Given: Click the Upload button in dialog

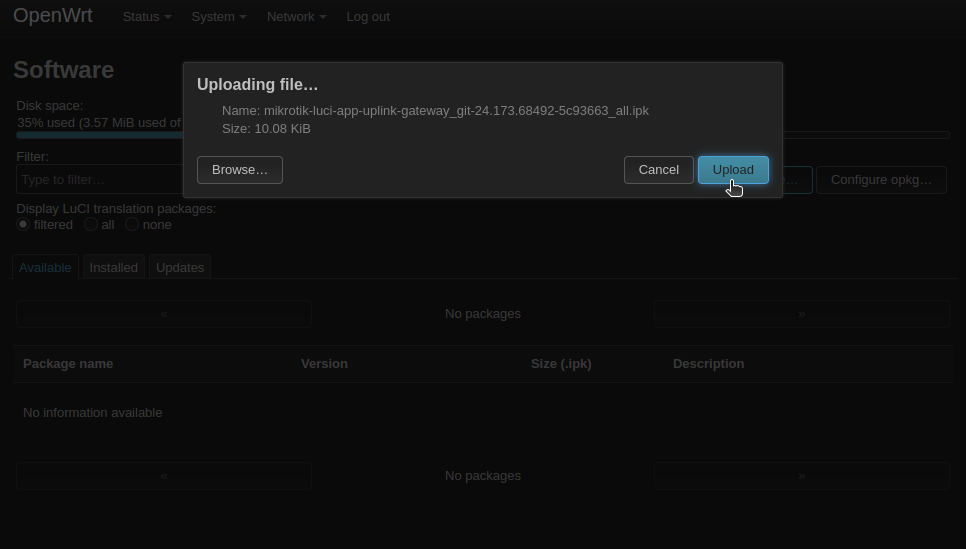Looking at the screenshot, I should coord(733,170).
